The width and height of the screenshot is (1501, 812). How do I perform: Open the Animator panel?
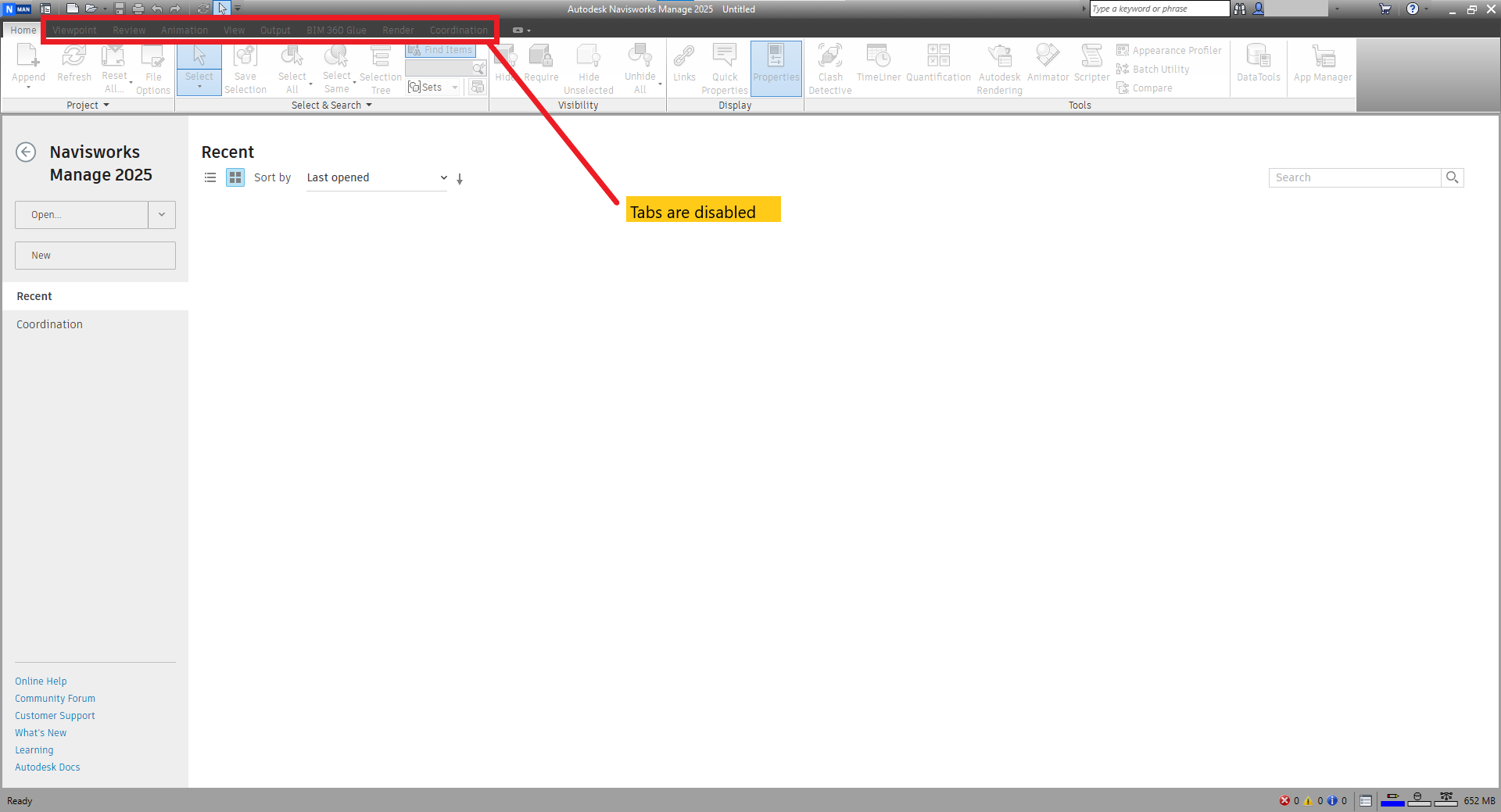(x=1048, y=66)
